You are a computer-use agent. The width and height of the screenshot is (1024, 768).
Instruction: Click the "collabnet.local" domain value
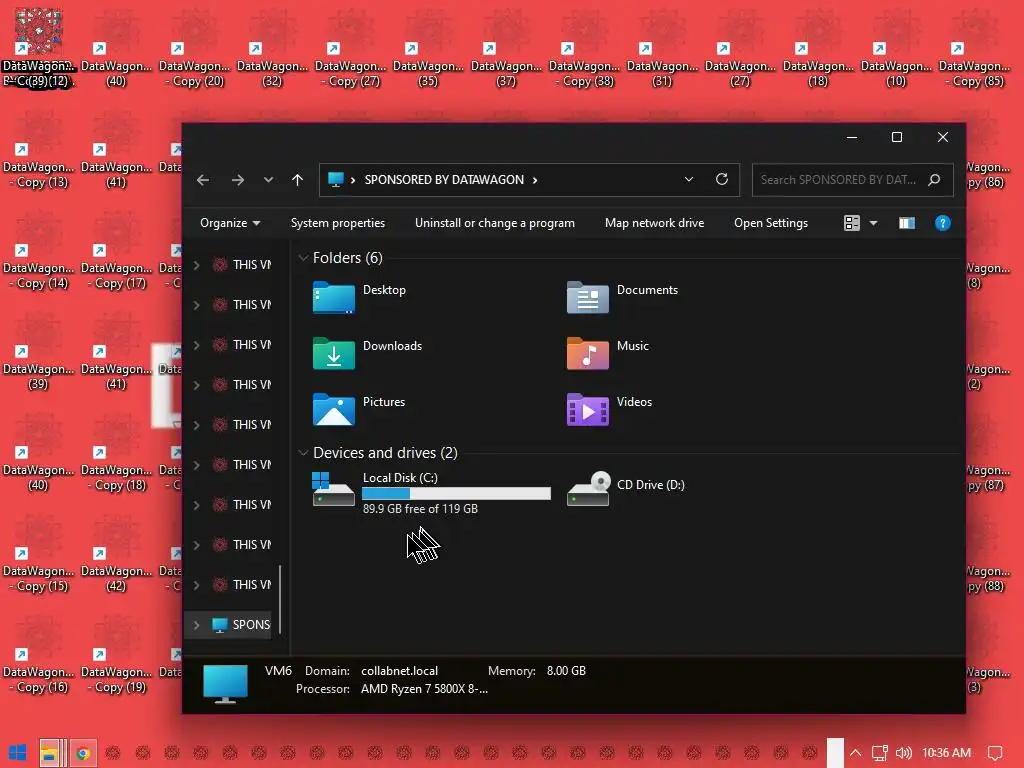point(400,671)
